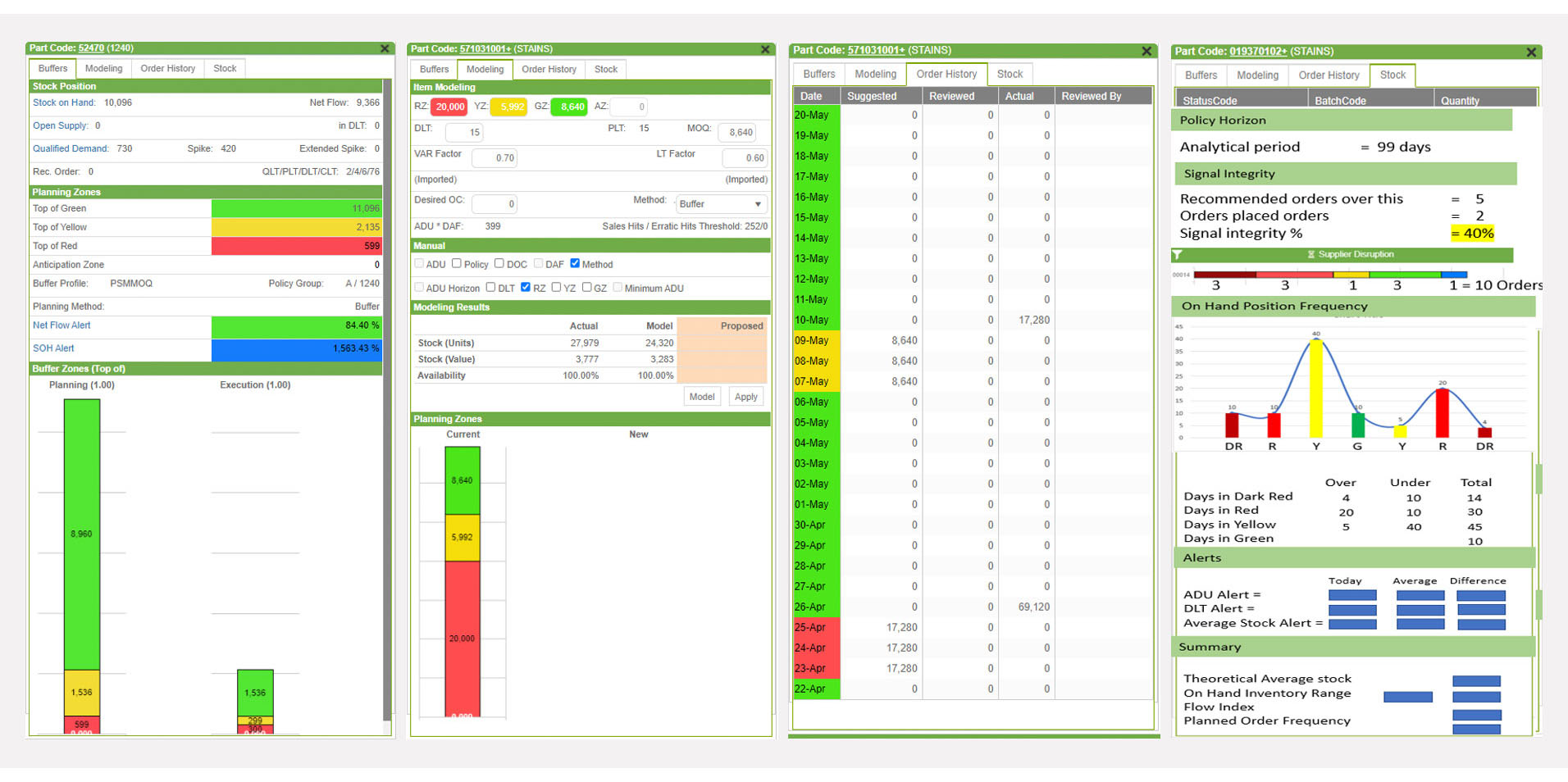Open the SOH Alert link
The width and height of the screenshot is (1568, 782).
(53, 348)
